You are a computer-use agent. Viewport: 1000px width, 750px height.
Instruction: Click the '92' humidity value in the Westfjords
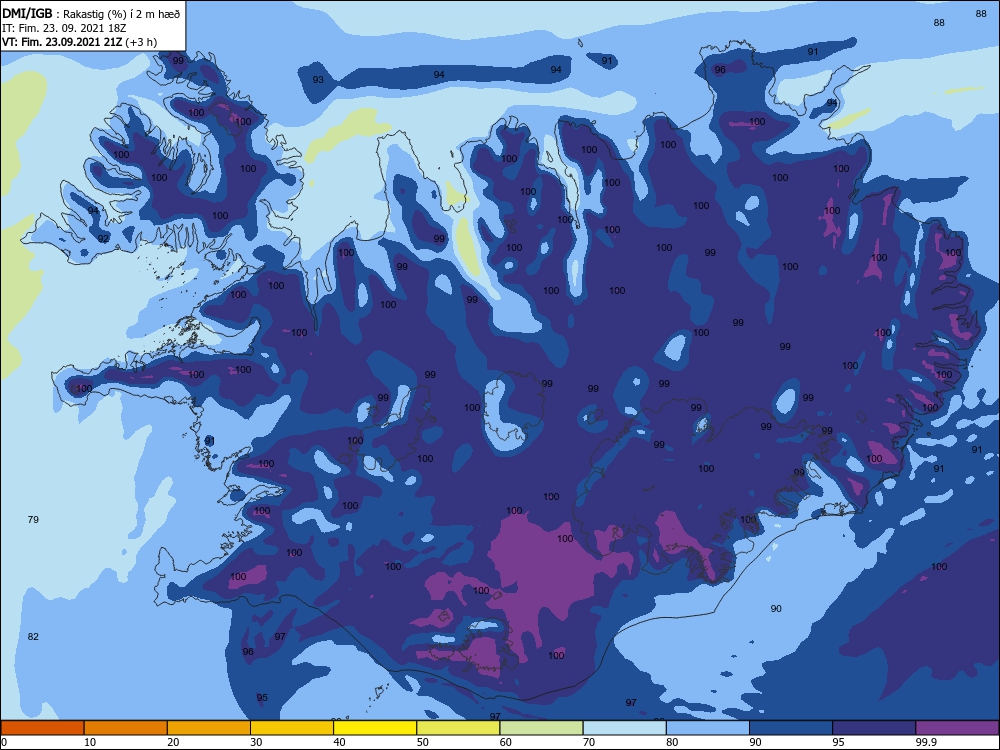(x=103, y=239)
